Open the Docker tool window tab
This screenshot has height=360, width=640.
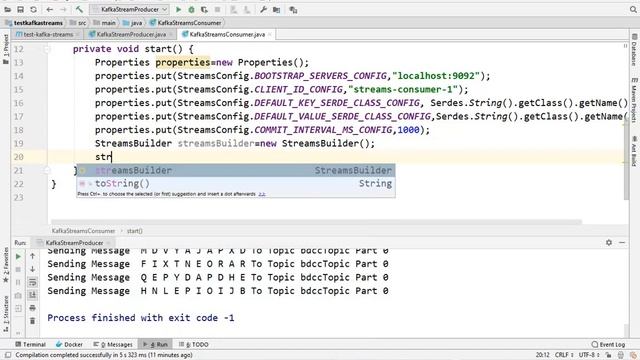click(x=69, y=344)
